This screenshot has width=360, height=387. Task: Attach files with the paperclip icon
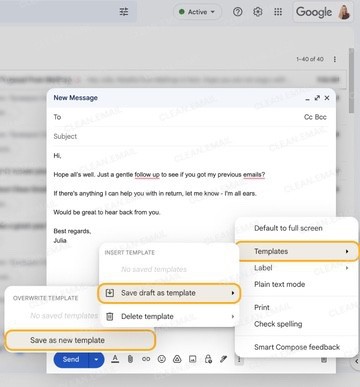[130, 359]
